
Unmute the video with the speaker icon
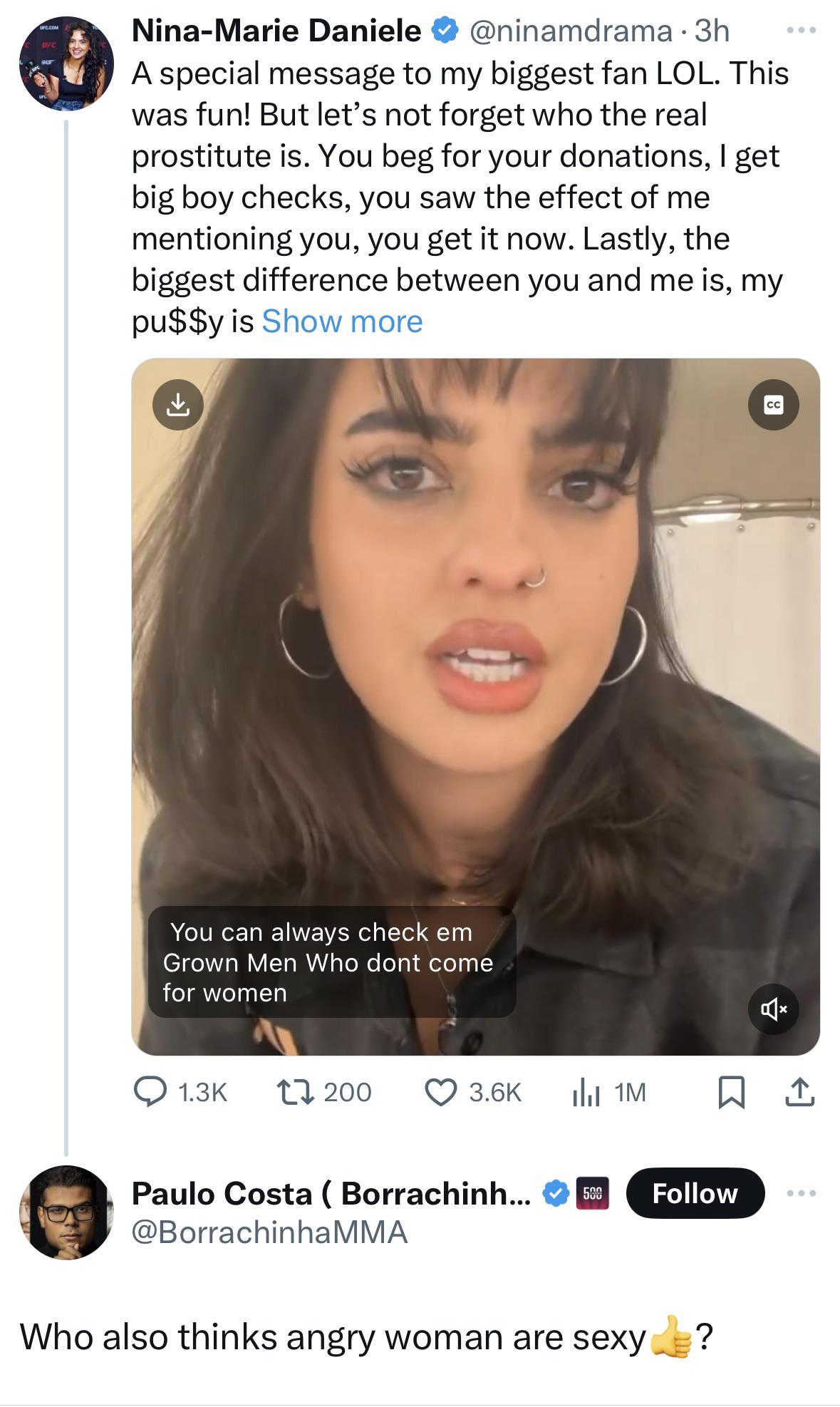773,1009
